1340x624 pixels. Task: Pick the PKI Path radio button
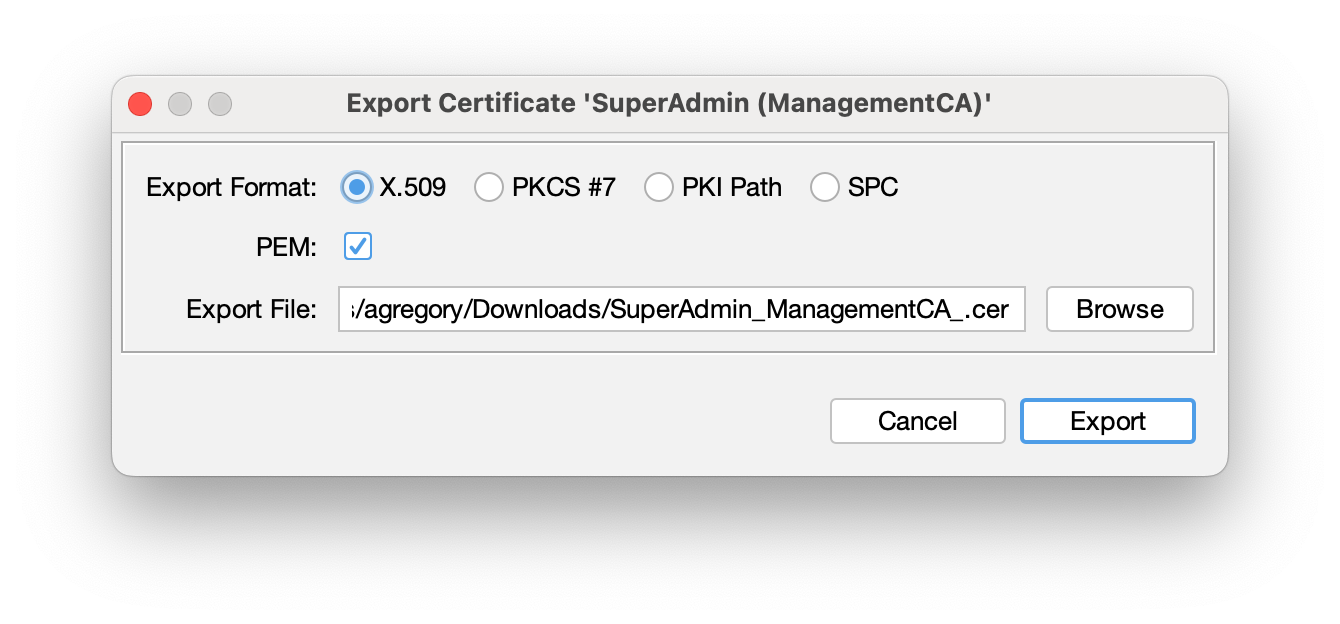(x=659, y=187)
